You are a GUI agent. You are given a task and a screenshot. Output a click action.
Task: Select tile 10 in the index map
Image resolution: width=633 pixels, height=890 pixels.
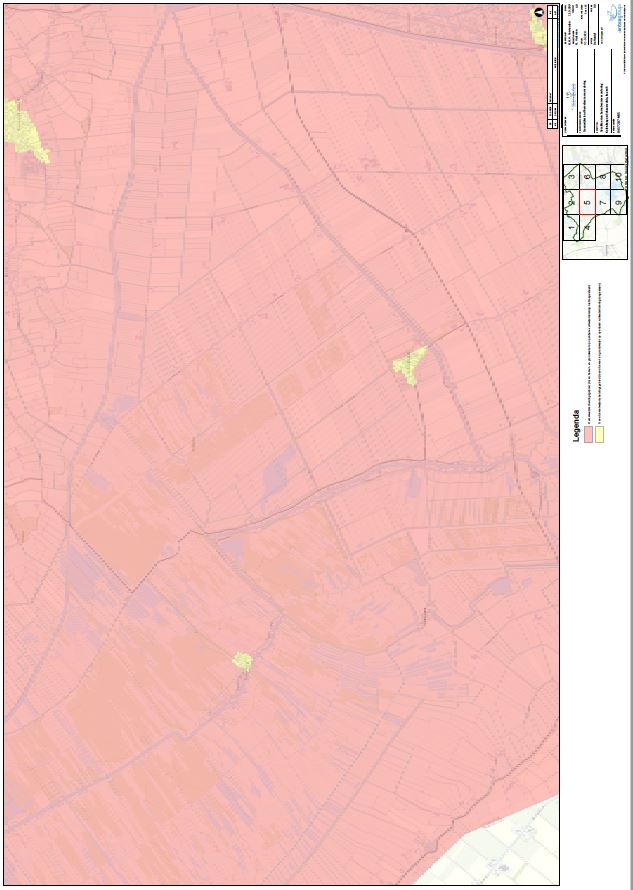click(x=620, y=177)
